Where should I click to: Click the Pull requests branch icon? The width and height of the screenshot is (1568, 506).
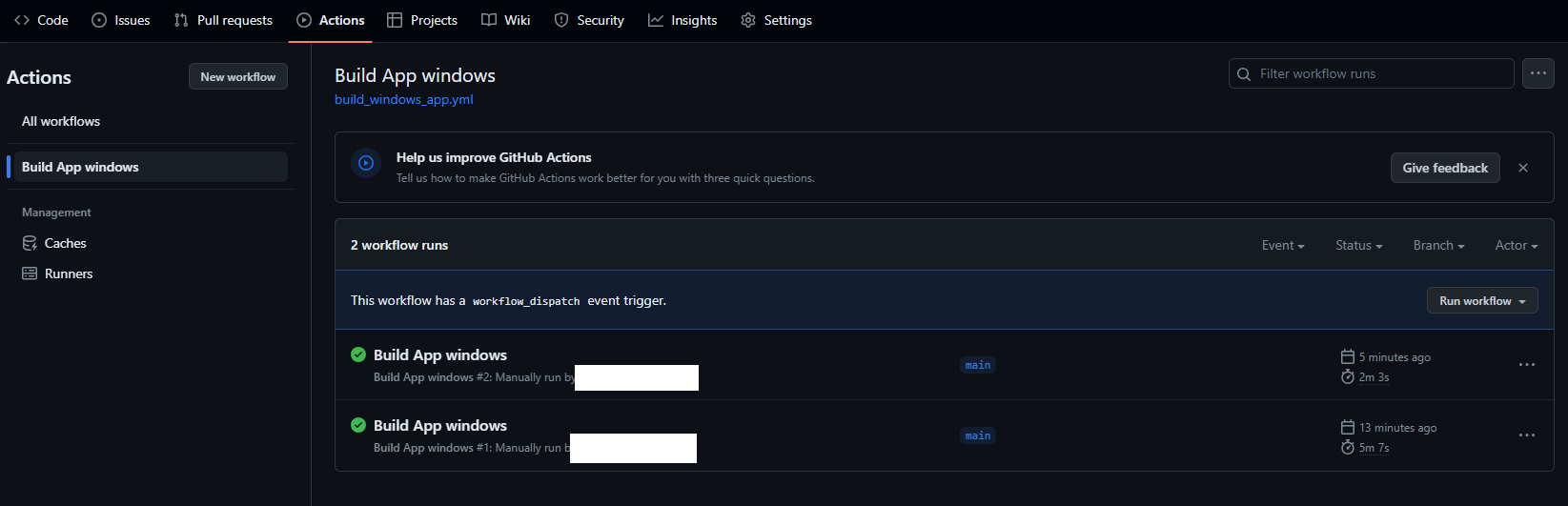pos(181,20)
